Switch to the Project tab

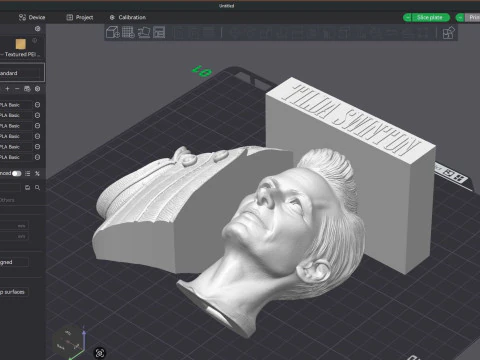(x=80, y=17)
